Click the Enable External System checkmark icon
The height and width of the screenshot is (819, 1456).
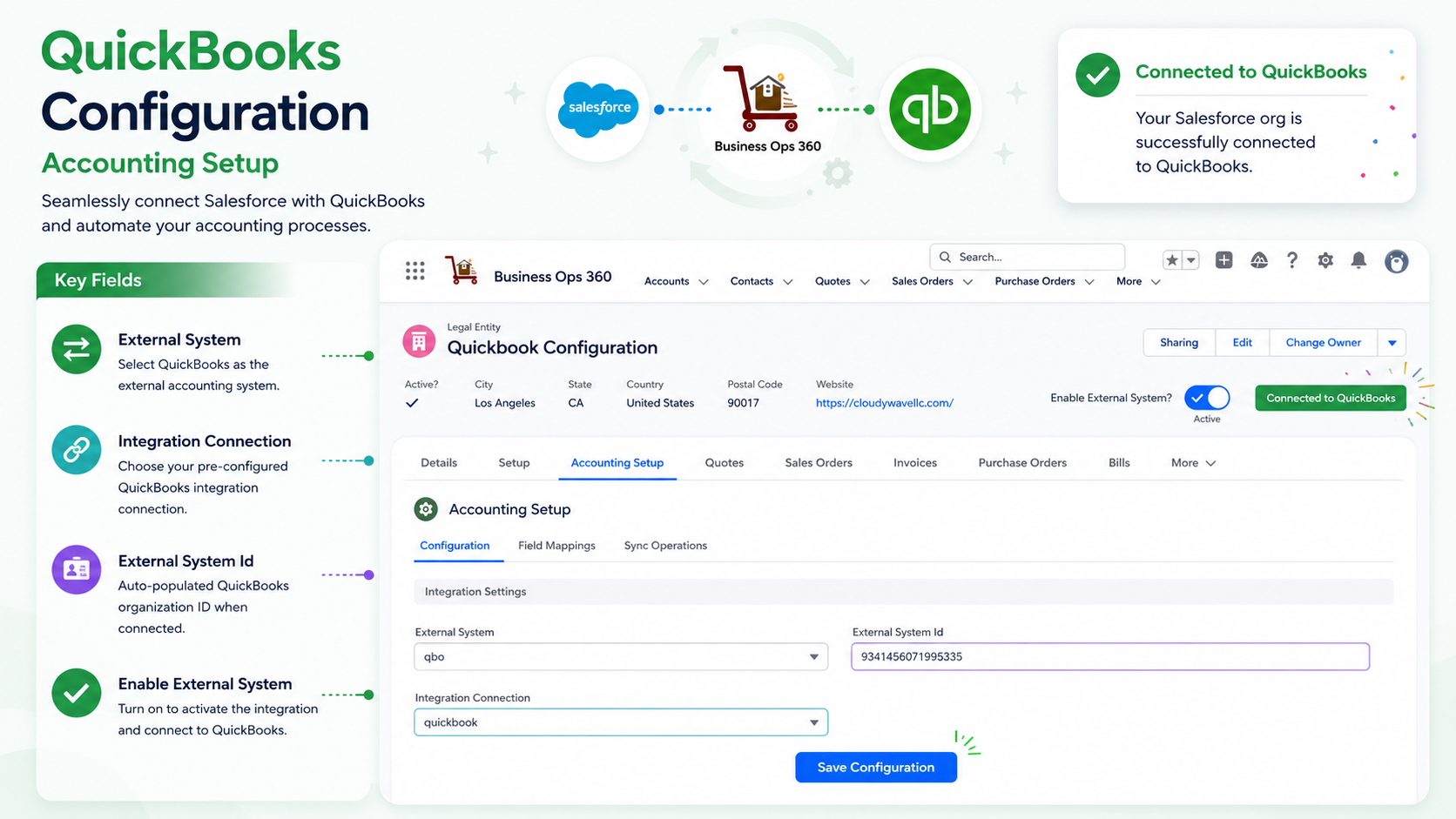click(77, 693)
